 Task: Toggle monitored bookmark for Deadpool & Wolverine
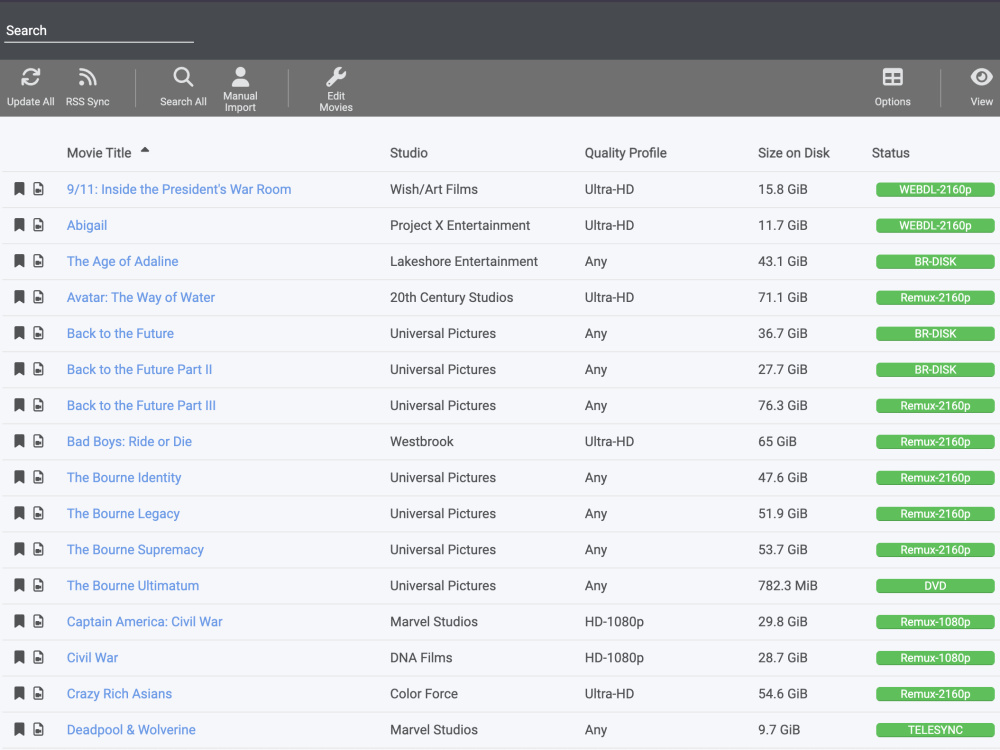[19, 730]
